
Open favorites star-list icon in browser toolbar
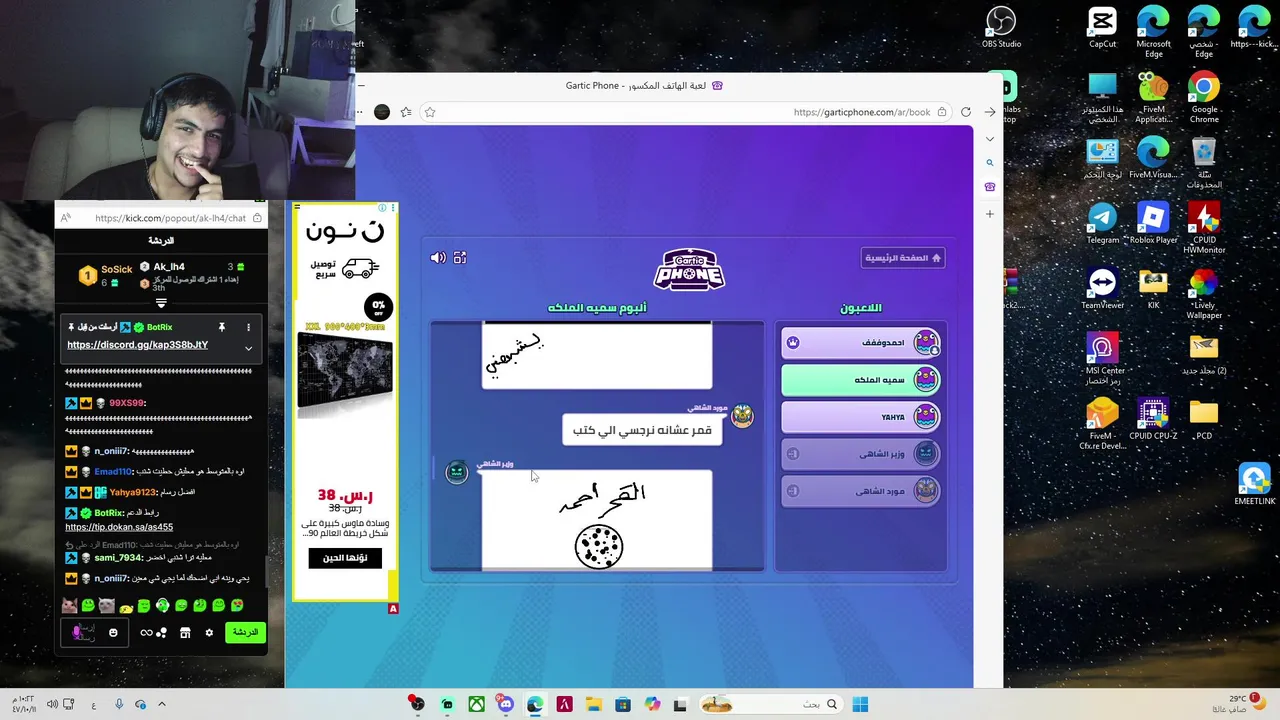(406, 112)
